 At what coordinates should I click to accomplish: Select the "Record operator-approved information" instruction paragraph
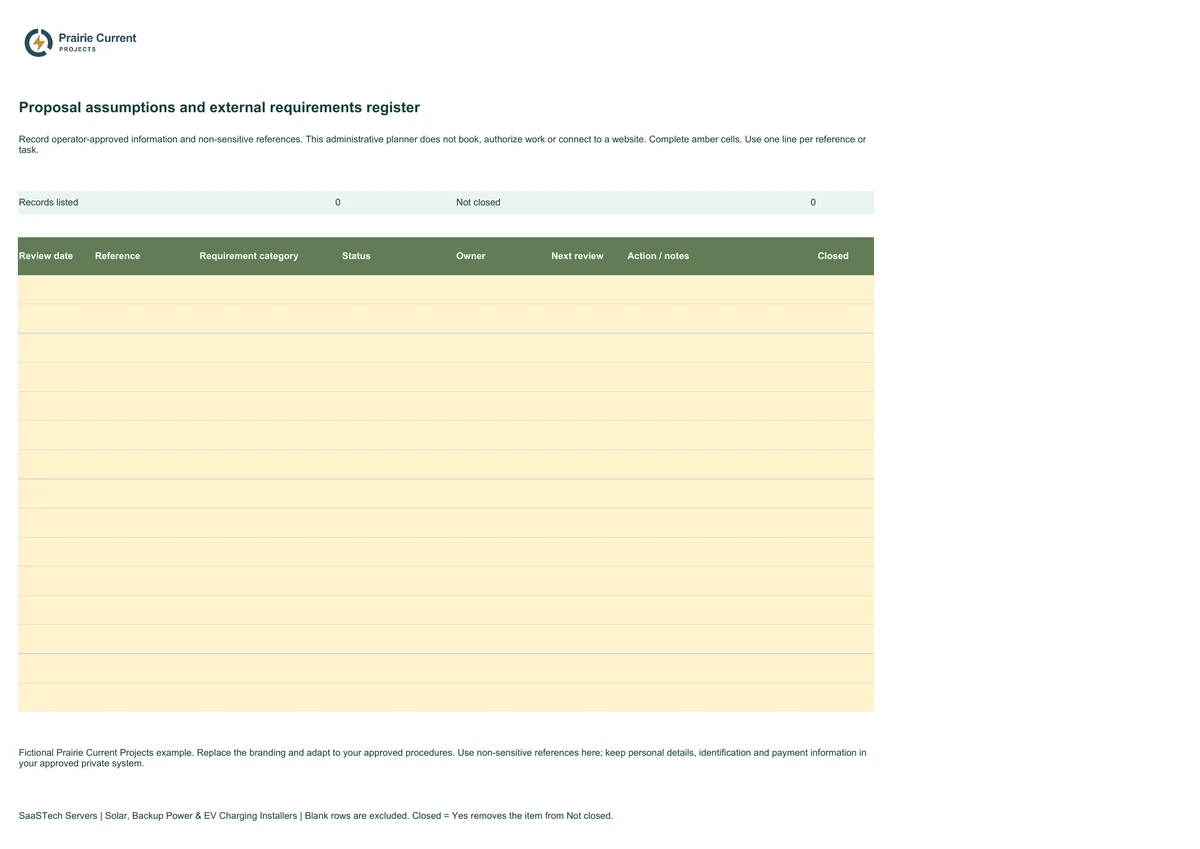pos(443,144)
